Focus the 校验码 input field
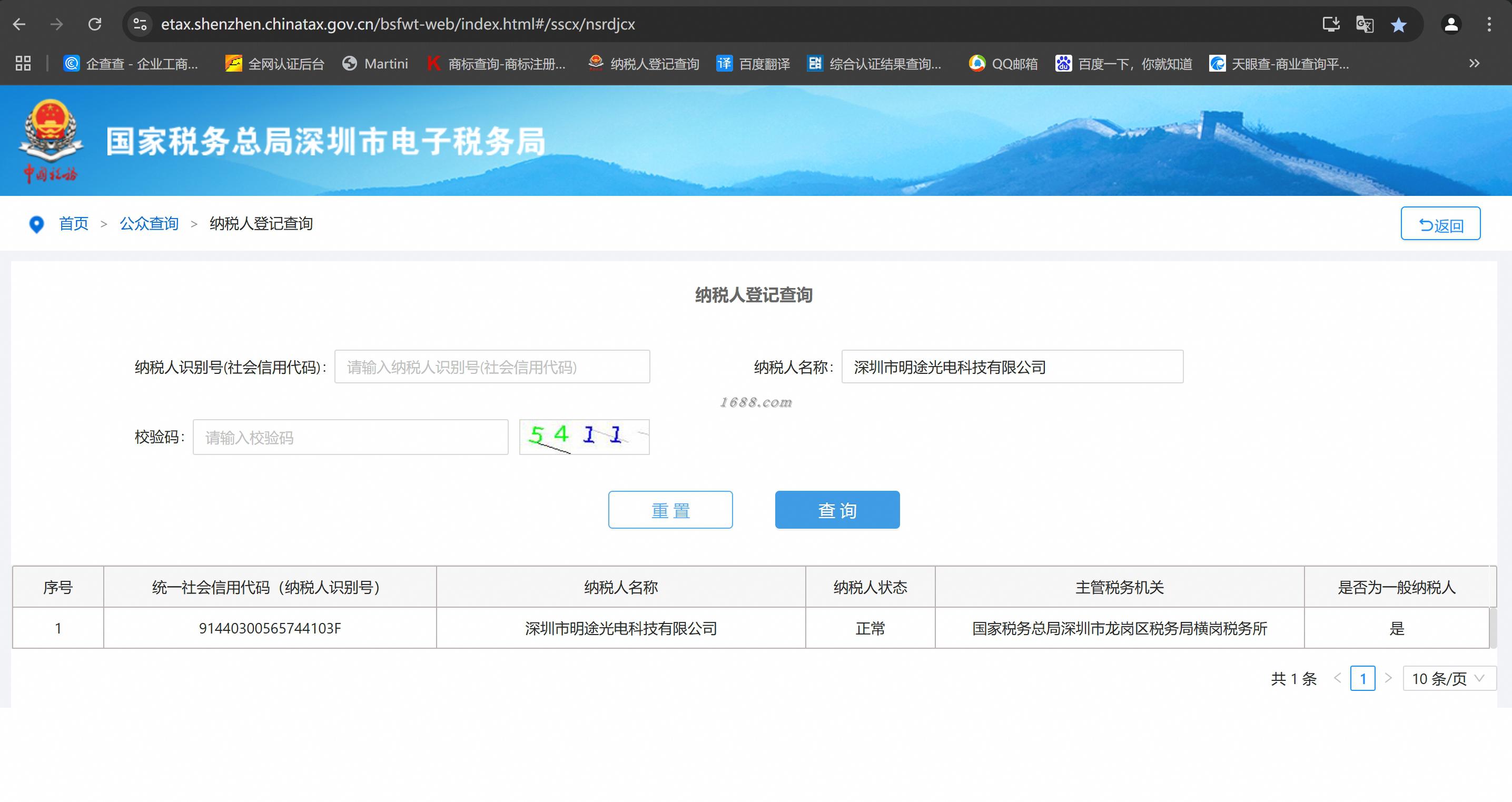Screen dimensions: 1512x802 tap(350, 437)
